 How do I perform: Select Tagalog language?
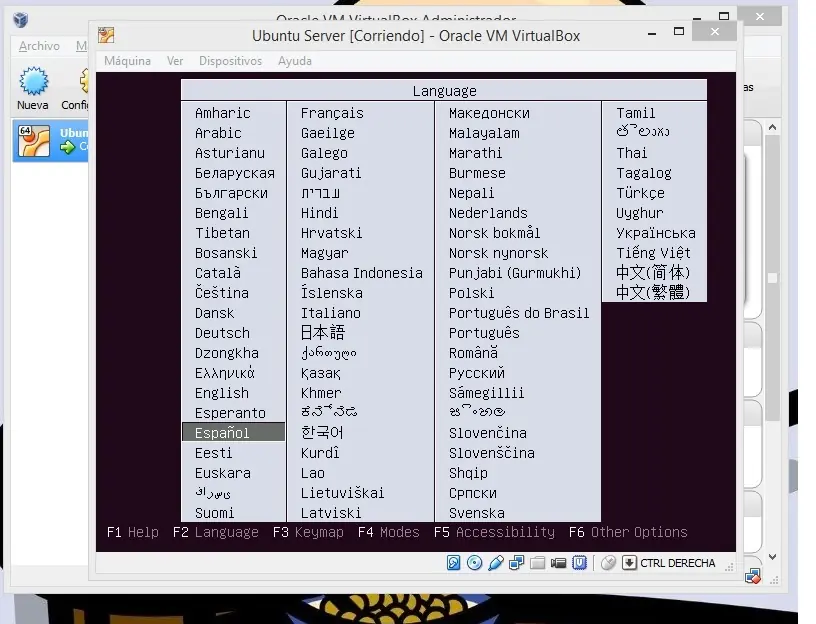point(644,173)
